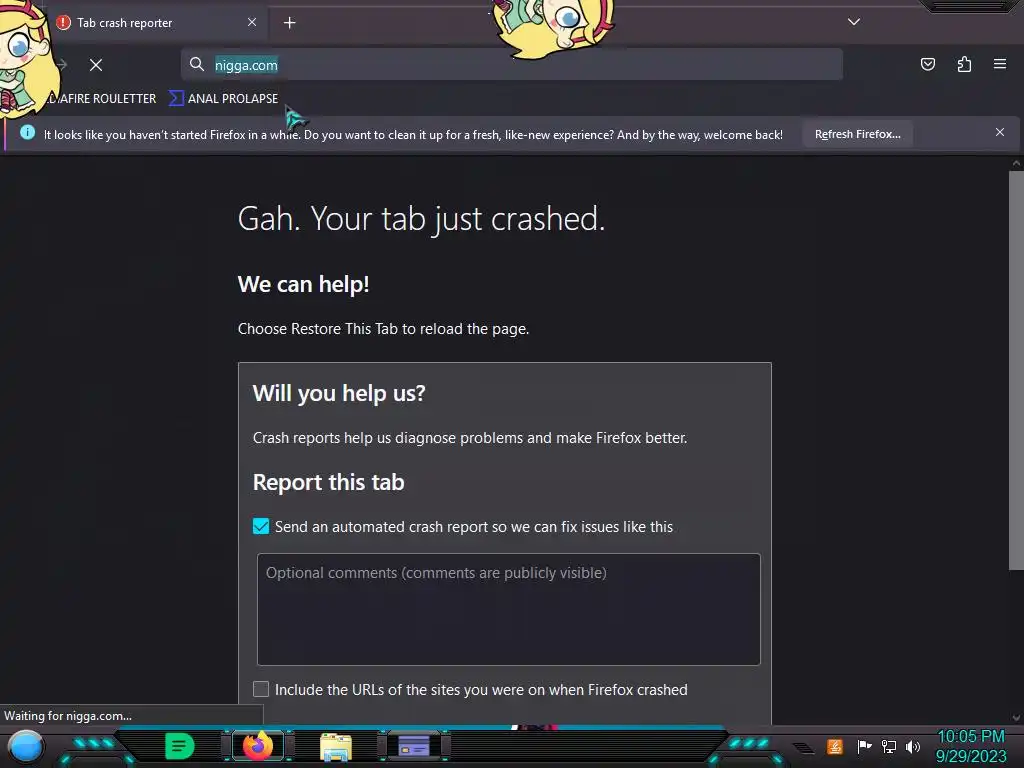
Task: Click the search magnifier icon in the address bar
Action: tap(197, 64)
